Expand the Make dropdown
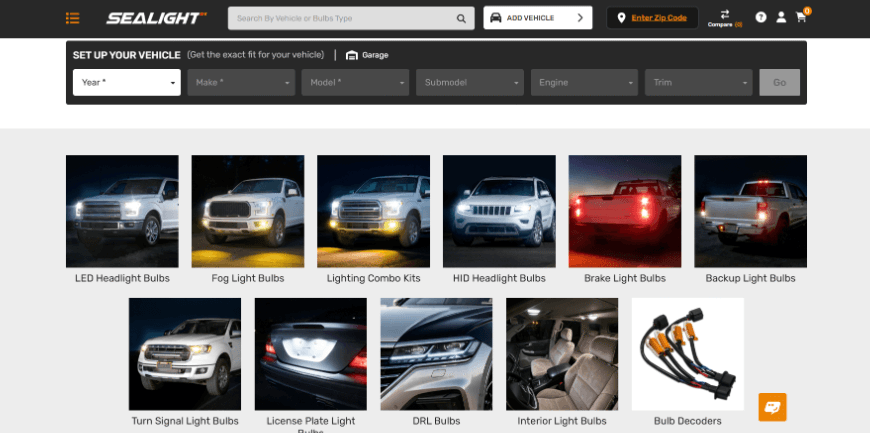 click(241, 82)
